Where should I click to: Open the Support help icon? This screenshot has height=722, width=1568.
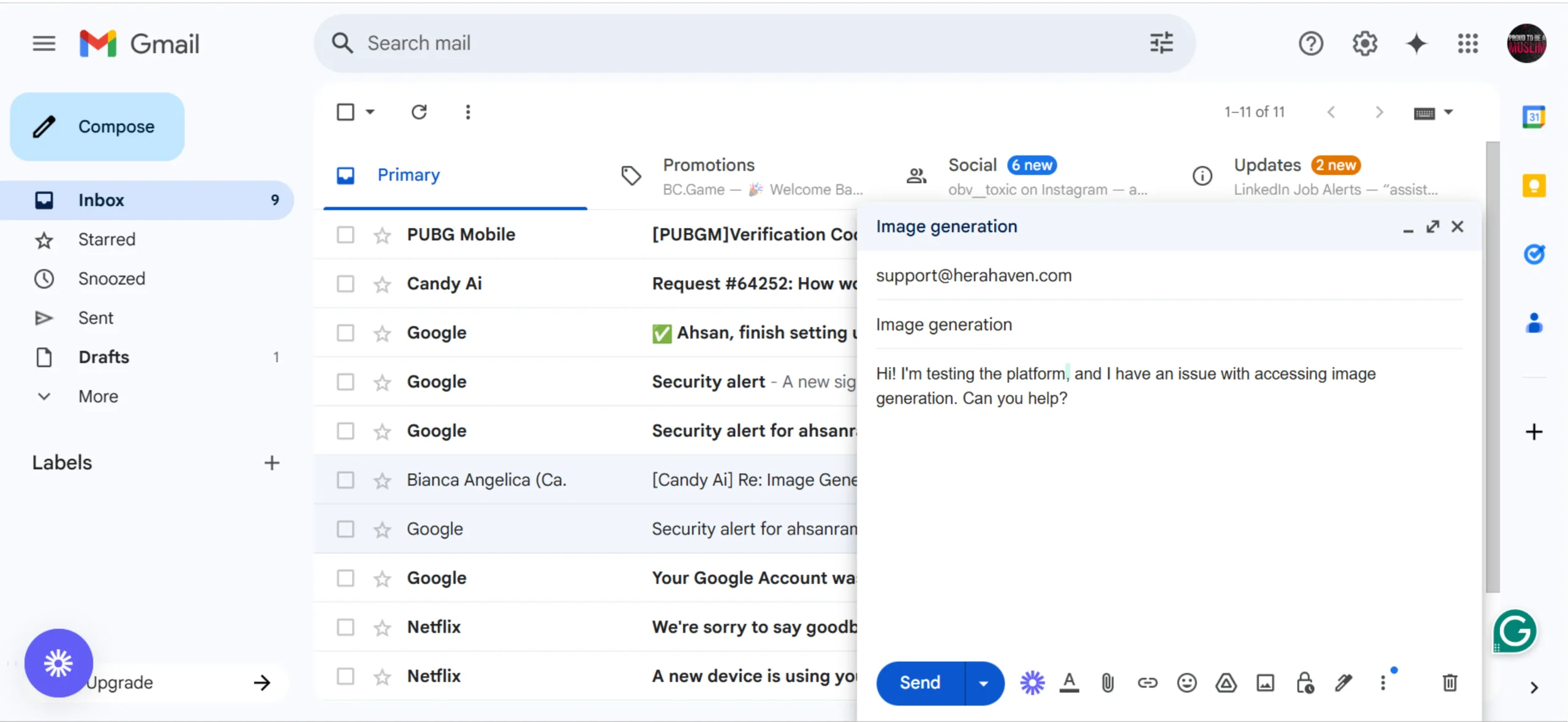pyautogui.click(x=1311, y=44)
